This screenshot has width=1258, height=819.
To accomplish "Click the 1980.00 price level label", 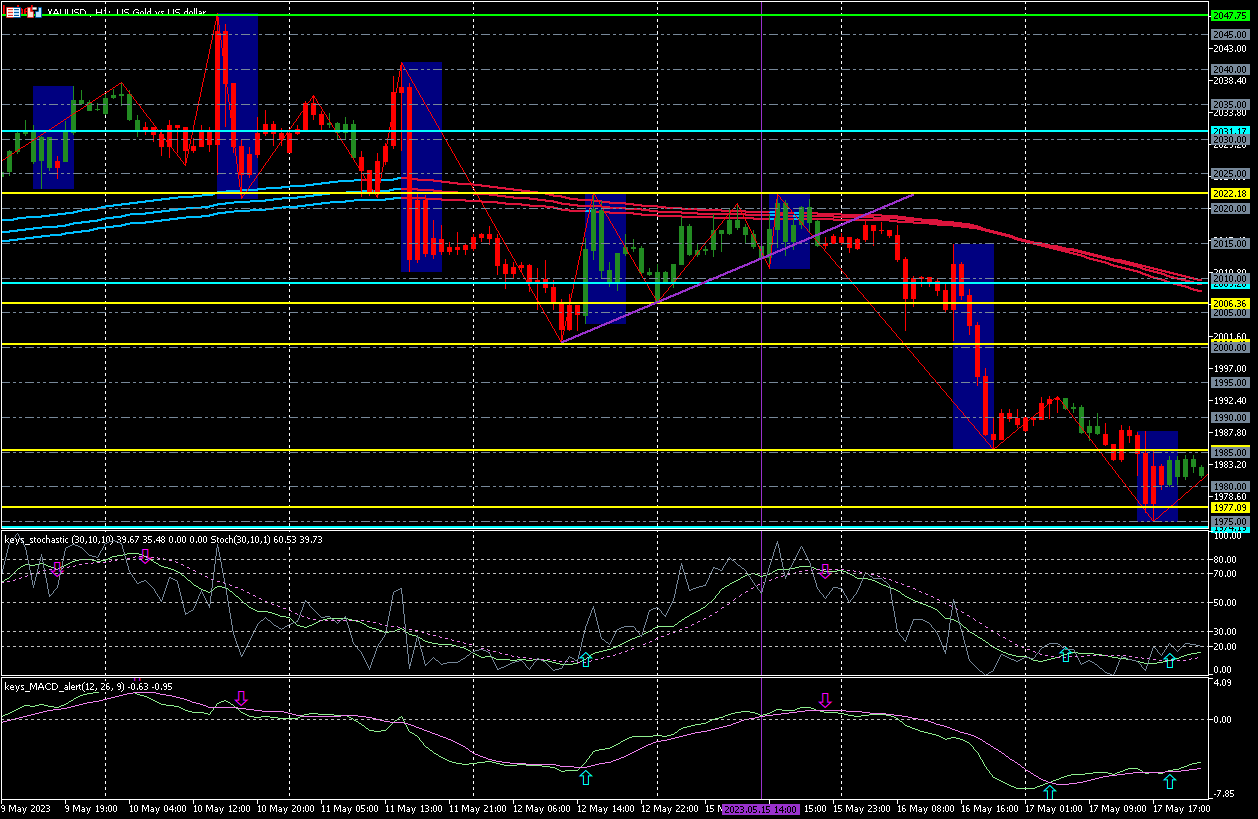I will click(x=1228, y=487).
